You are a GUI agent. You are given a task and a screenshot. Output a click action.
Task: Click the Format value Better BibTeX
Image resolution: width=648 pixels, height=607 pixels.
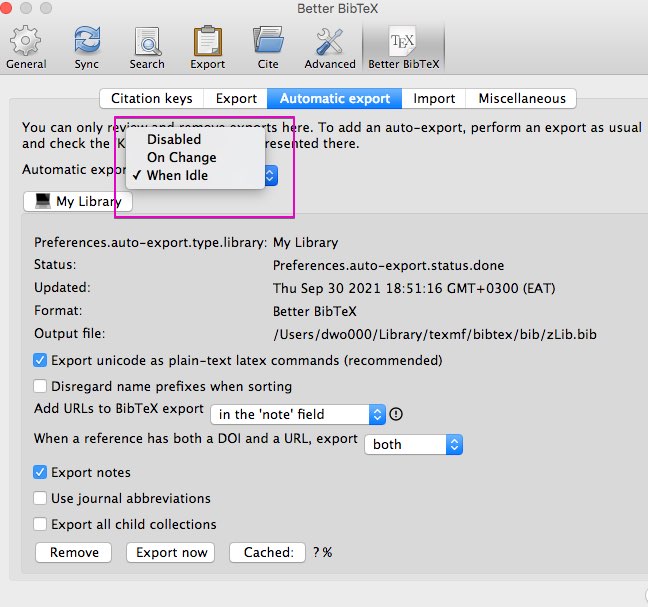(315, 311)
